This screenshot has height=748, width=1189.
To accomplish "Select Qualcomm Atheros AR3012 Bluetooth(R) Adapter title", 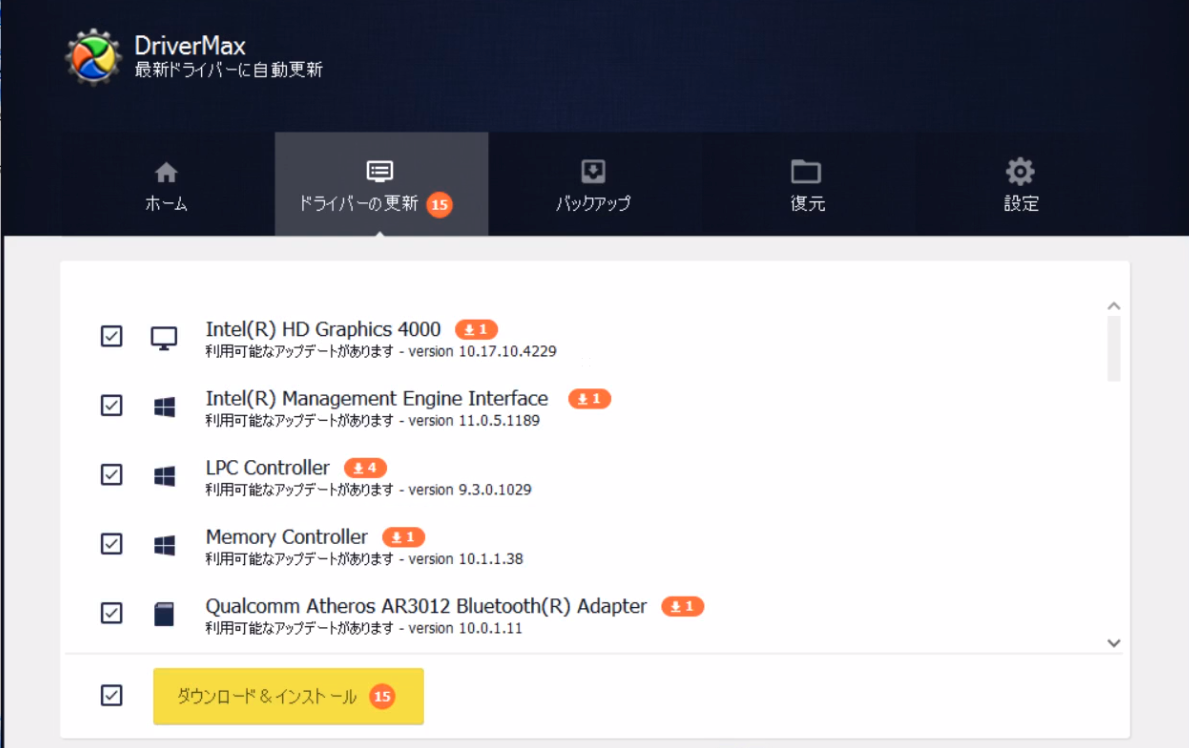I will [x=426, y=606].
